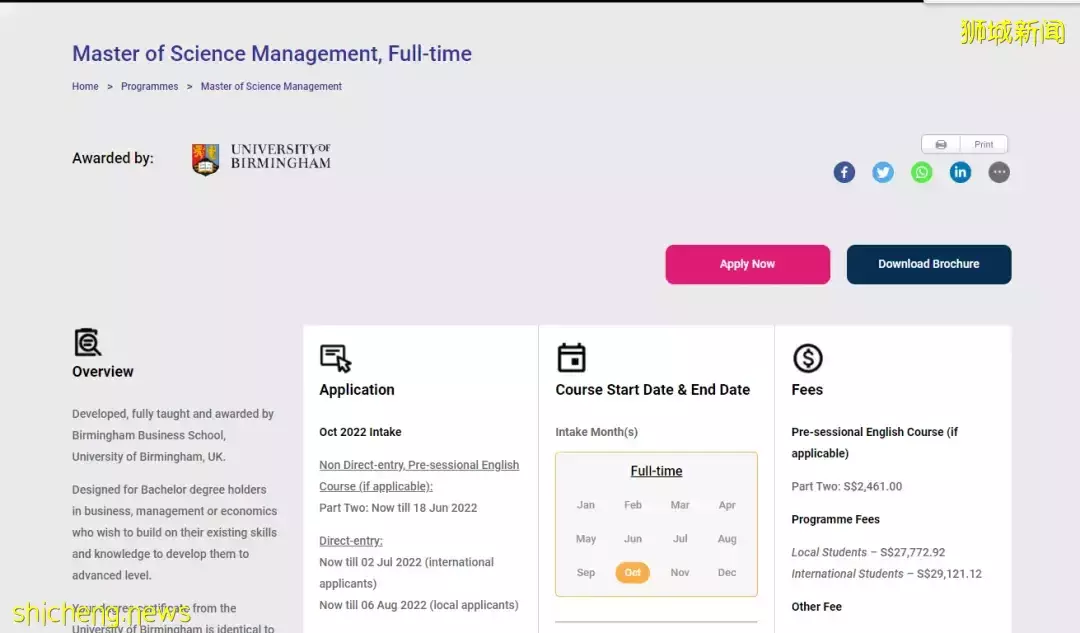Screen dimensions: 1080x633
Task: Select Master of Science Management breadcrumb
Action: click(x=271, y=87)
